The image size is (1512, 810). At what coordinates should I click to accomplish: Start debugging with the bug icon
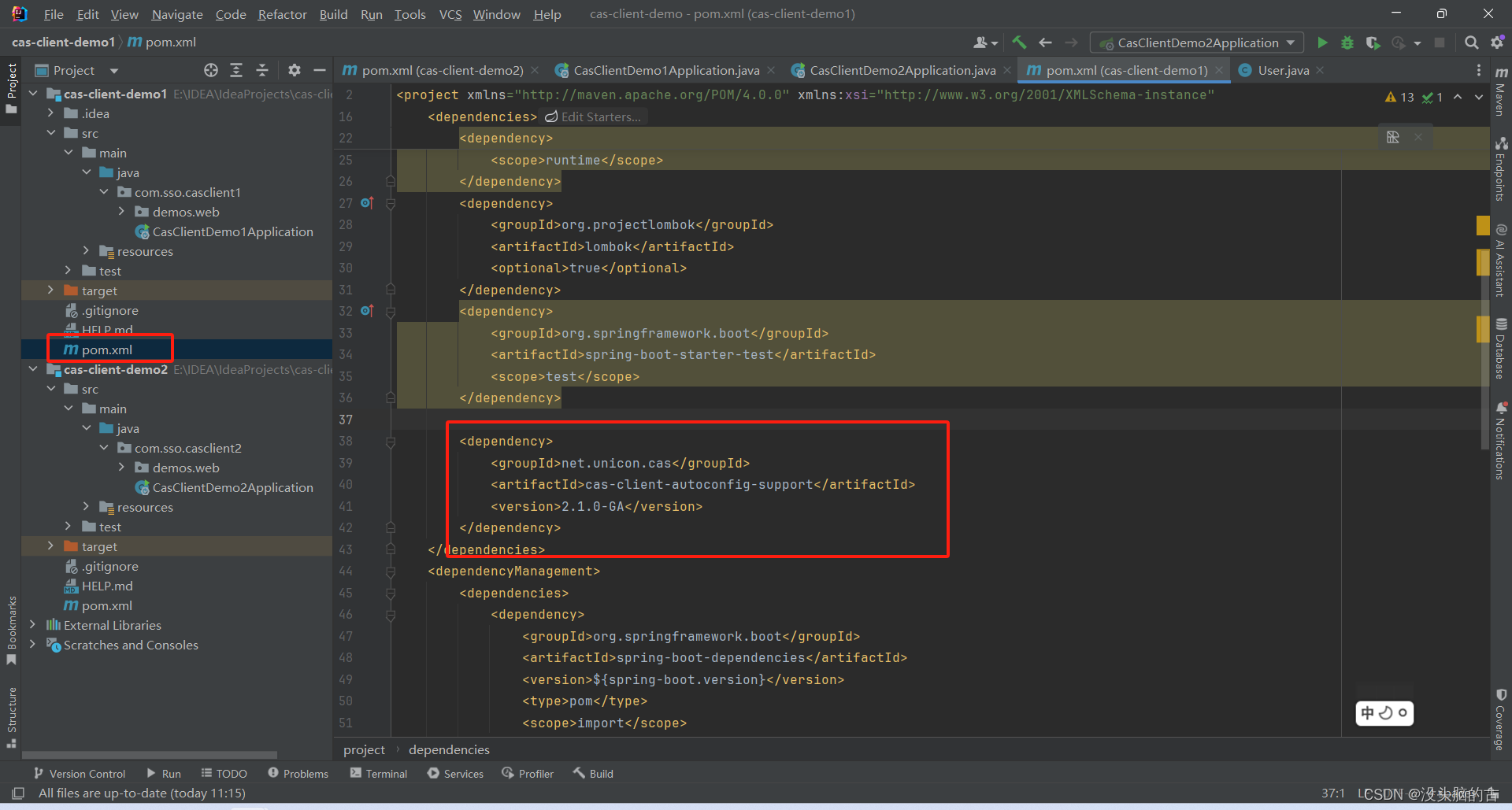1347,43
